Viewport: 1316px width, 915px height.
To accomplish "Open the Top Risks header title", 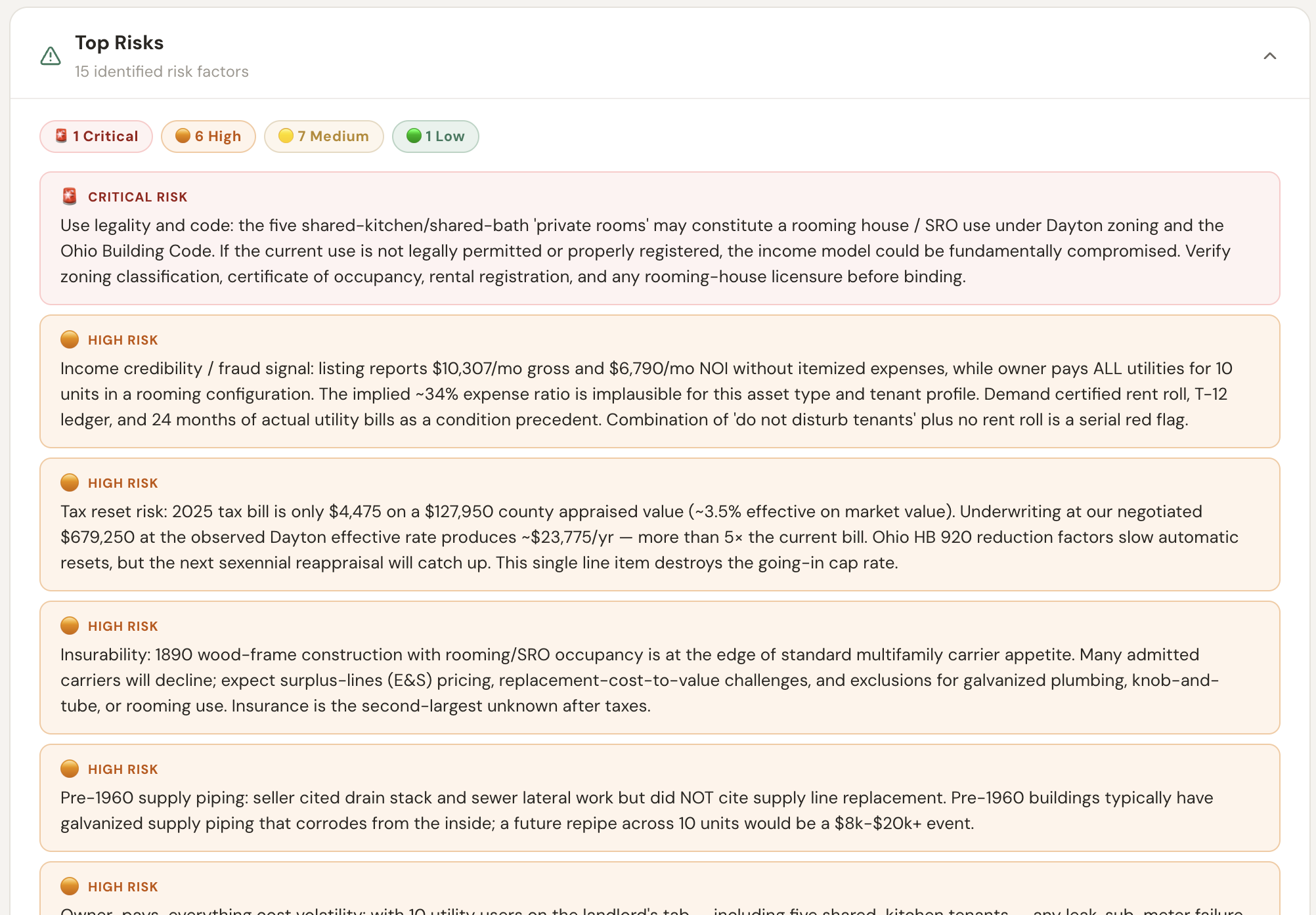I will [x=119, y=43].
